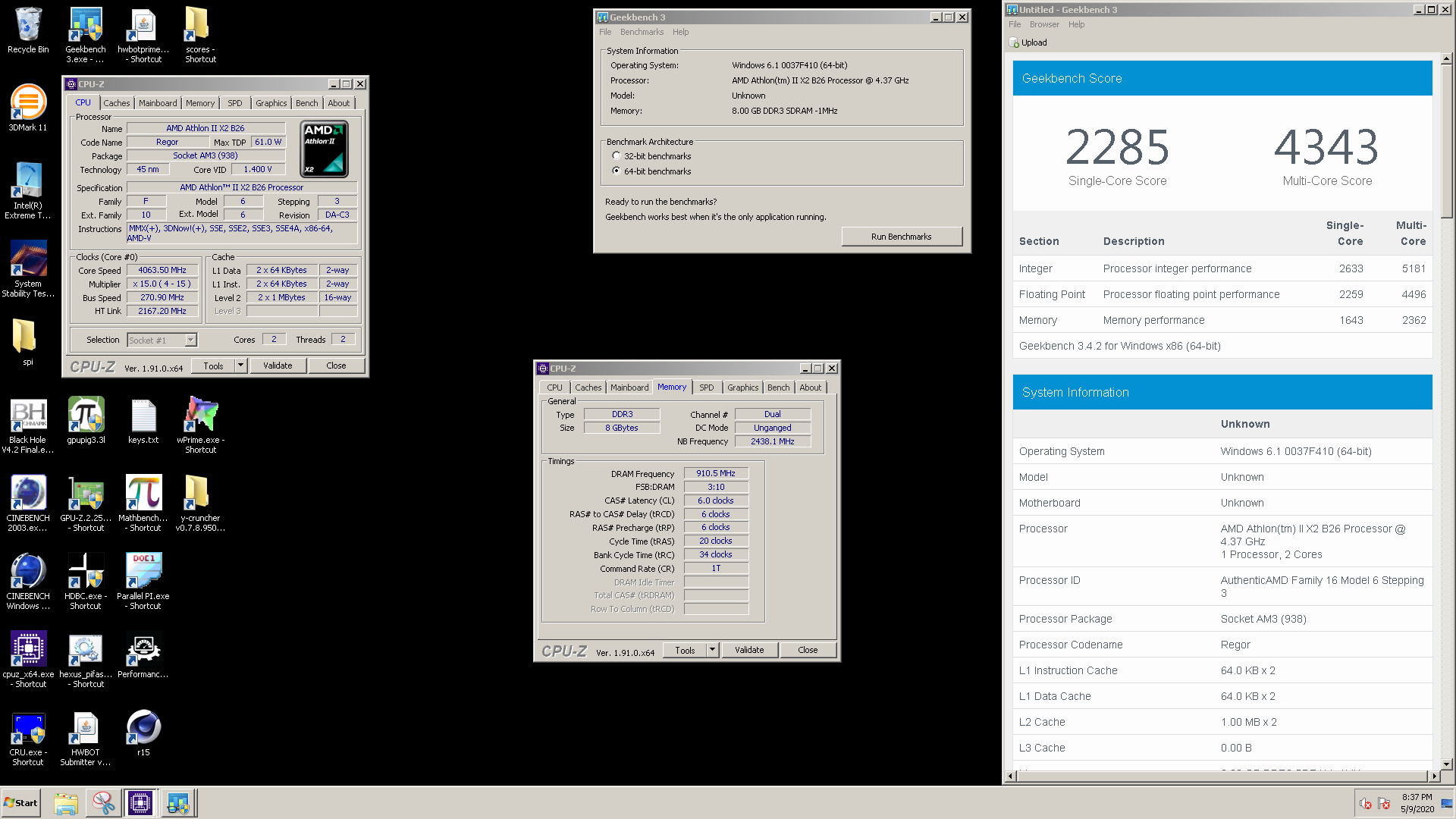The image size is (1456, 819).
Task: Launch Mathbench shortcut icon
Action: coord(143,504)
